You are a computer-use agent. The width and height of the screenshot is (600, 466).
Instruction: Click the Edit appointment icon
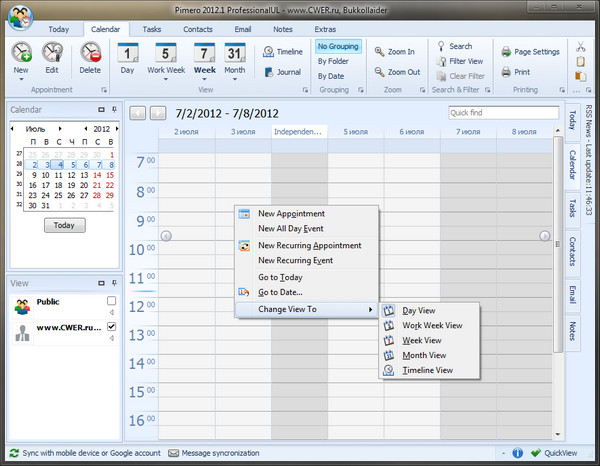(52, 54)
